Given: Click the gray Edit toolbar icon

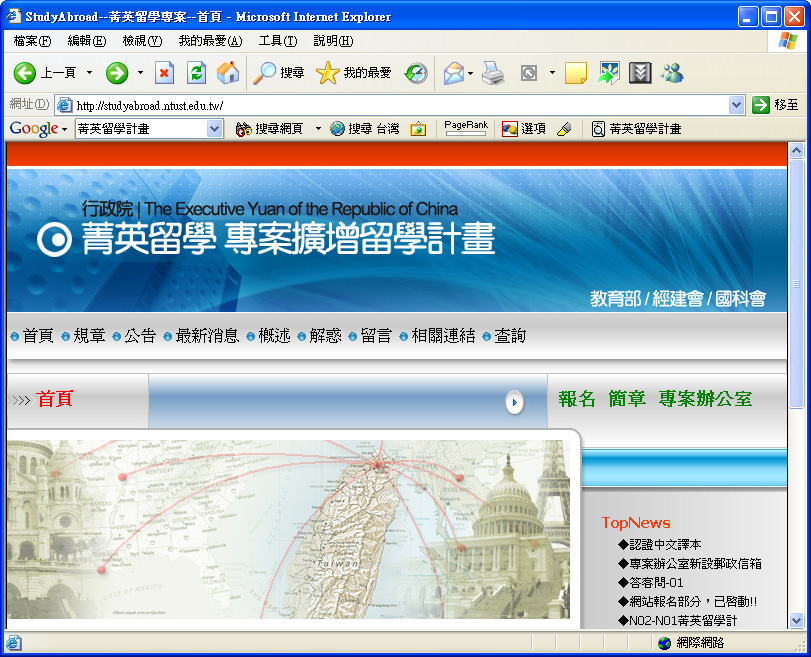Looking at the screenshot, I should (529, 73).
